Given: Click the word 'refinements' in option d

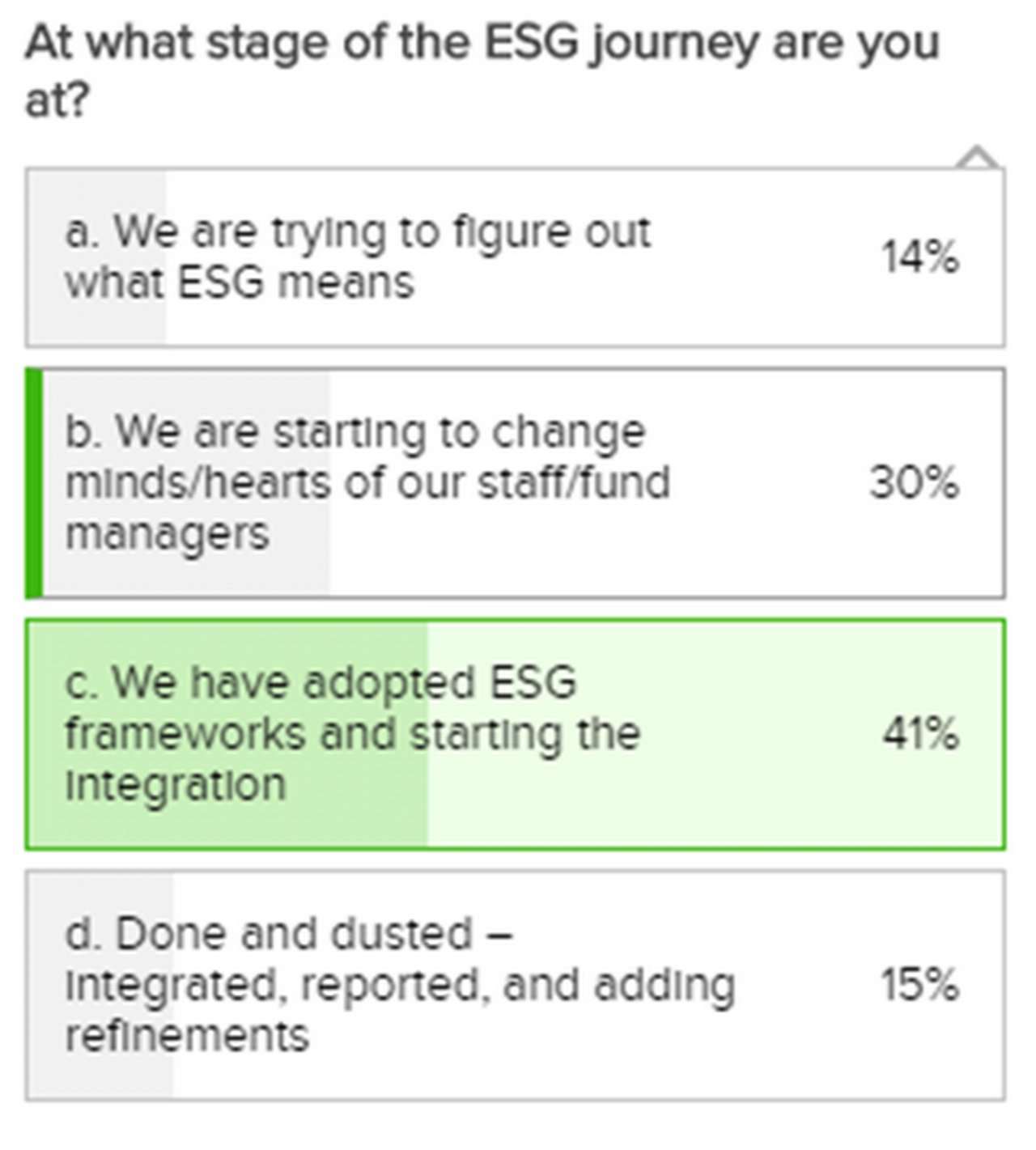Looking at the screenshot, I should coord(187,1035).
